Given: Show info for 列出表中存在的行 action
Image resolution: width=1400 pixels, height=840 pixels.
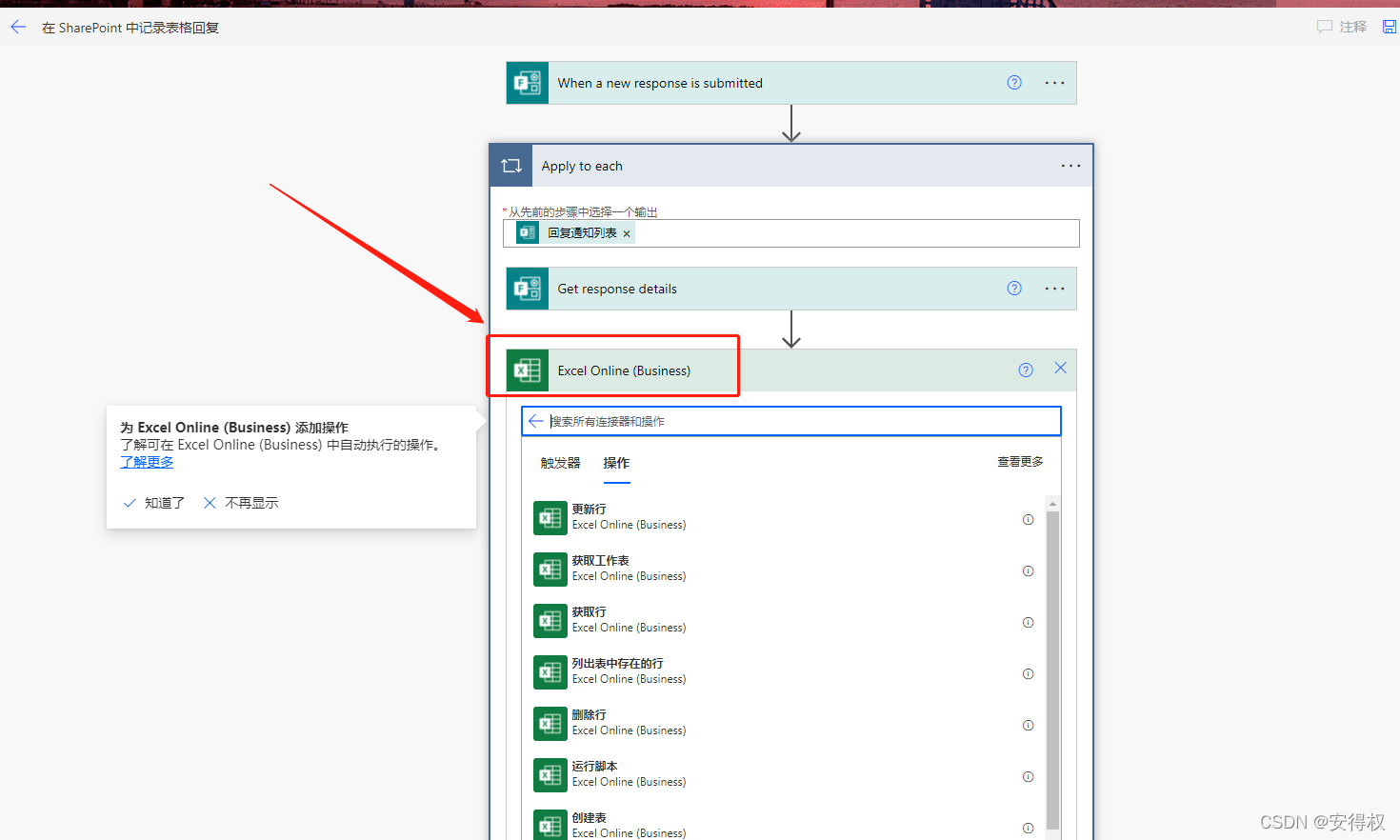Looking at the screenshot, I should pos(1028,674).
